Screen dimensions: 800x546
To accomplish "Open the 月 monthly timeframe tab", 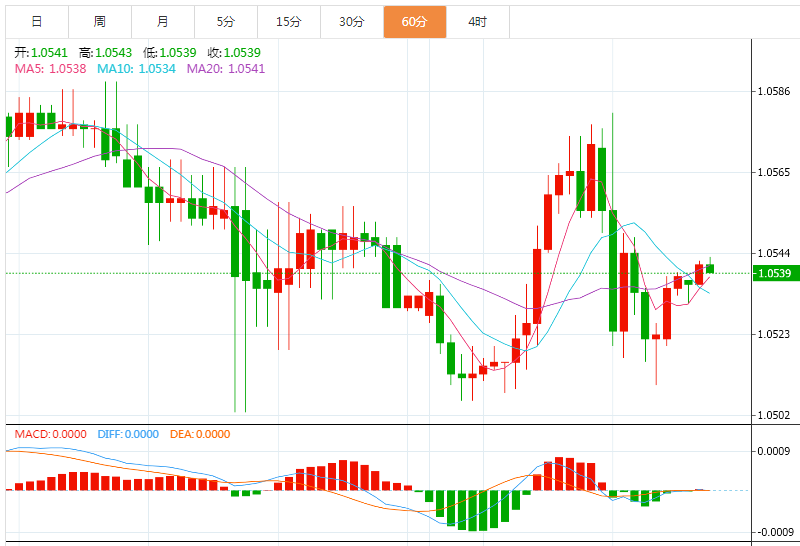I will (x=163, y=22).
